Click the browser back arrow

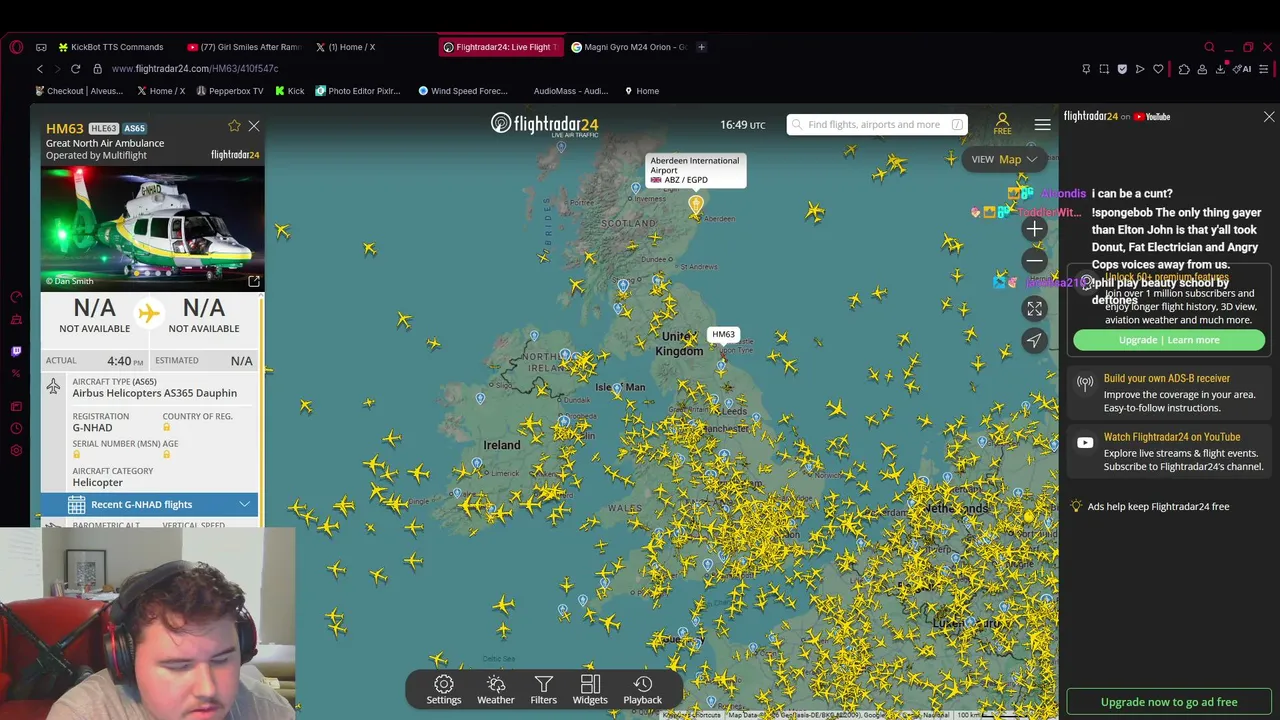pyautogui.click(x=40, y=69)
